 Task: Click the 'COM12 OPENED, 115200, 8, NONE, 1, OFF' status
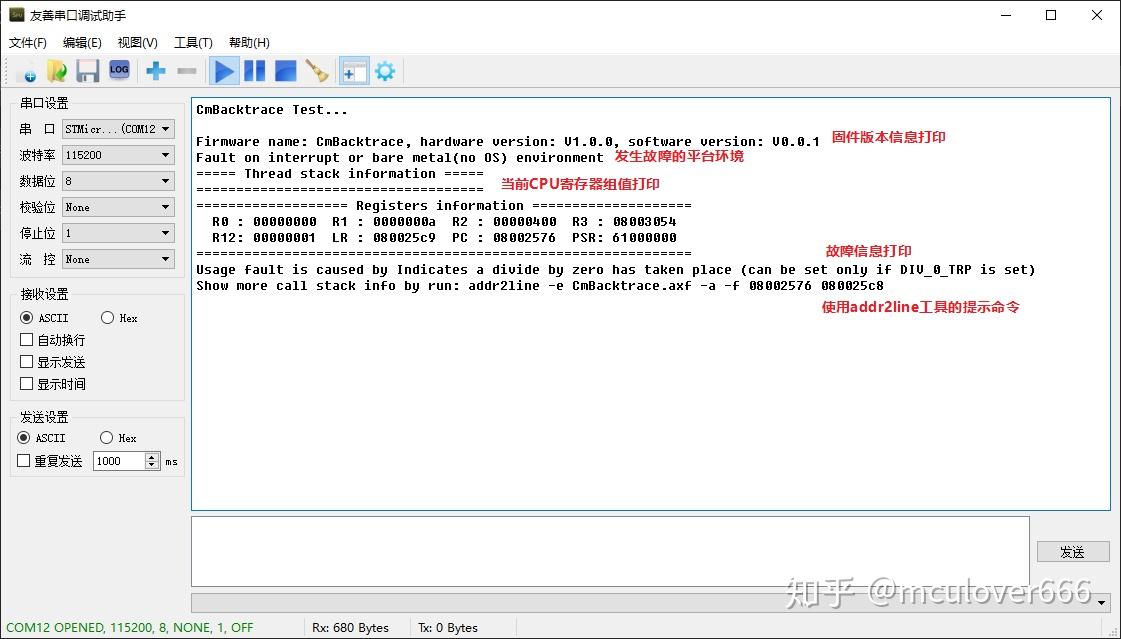[129, 628]
